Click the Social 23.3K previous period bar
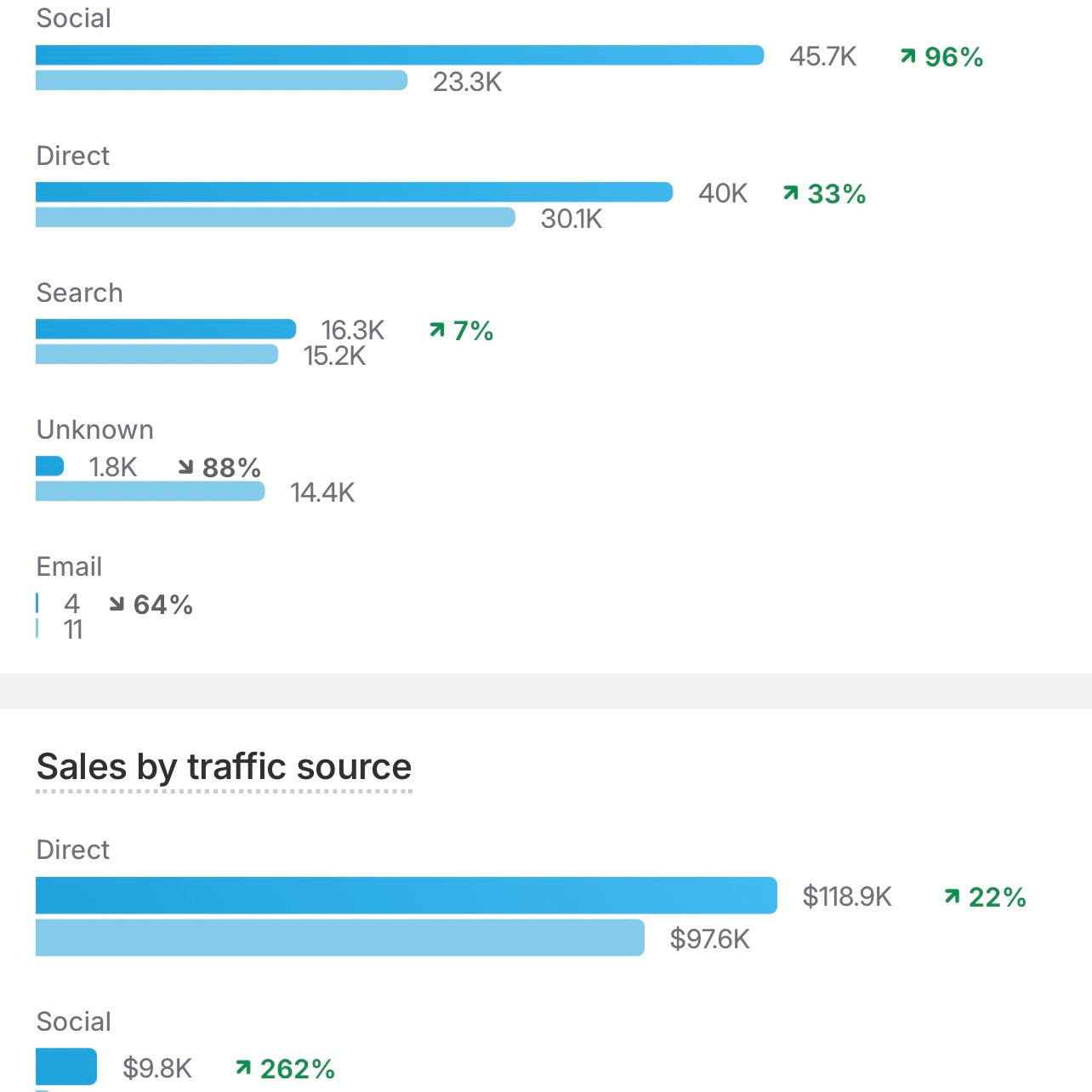Screen dimensions: 1092x1092 point(221,81)
